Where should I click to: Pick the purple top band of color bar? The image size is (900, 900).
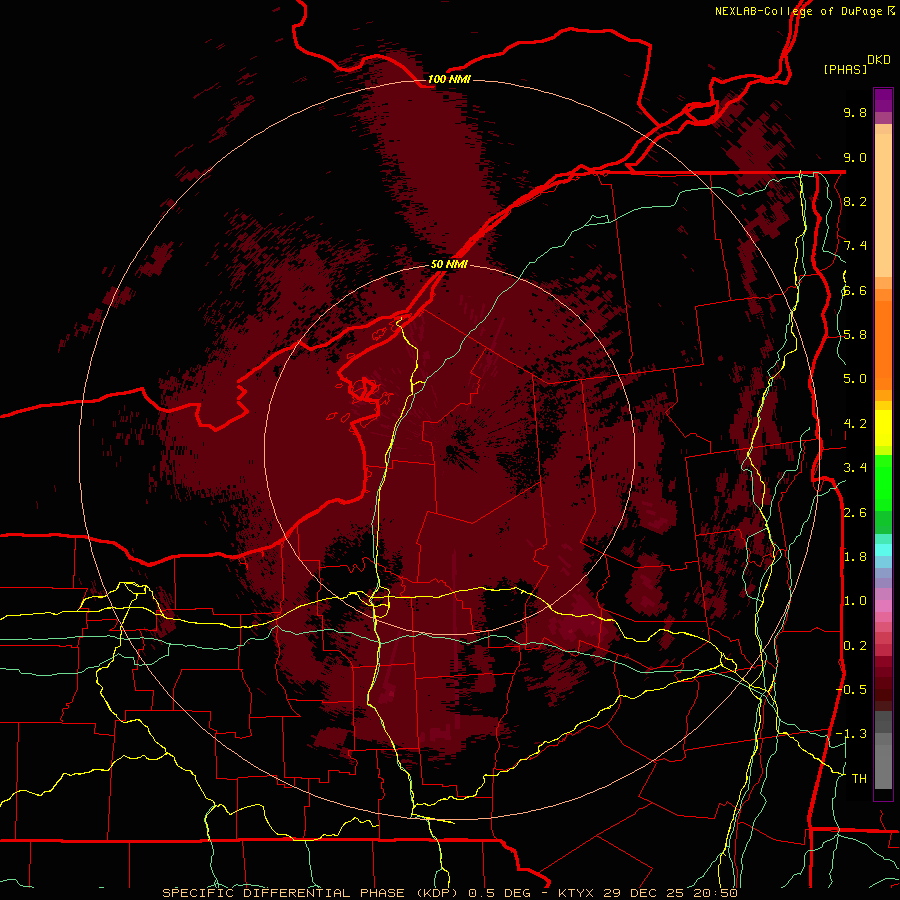click(x=883, y=100)
